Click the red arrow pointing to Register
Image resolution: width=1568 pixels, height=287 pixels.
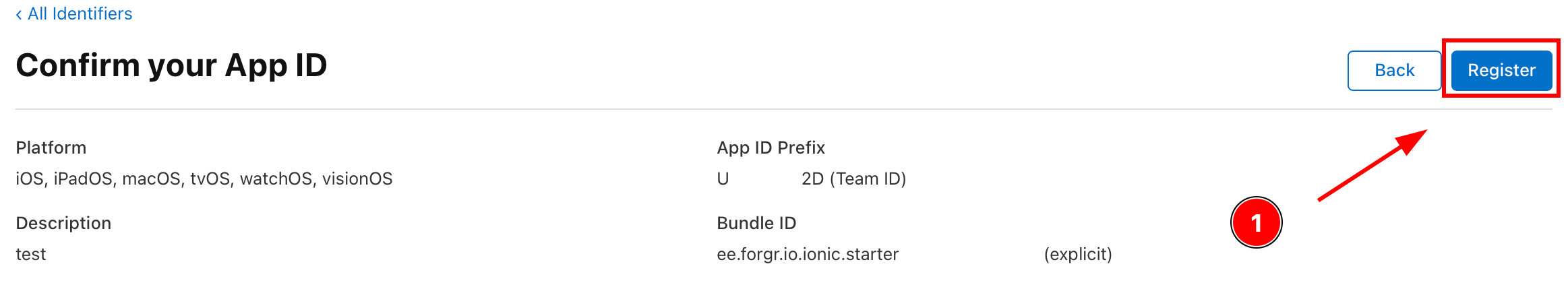pos(1372,165)
